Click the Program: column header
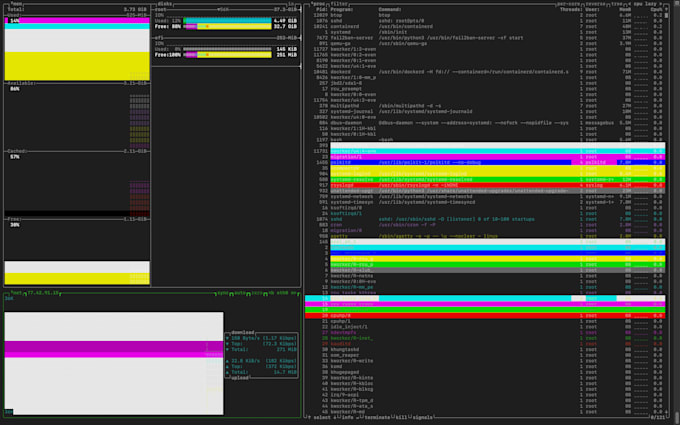680x425 pixels. [x=342, y=9]
